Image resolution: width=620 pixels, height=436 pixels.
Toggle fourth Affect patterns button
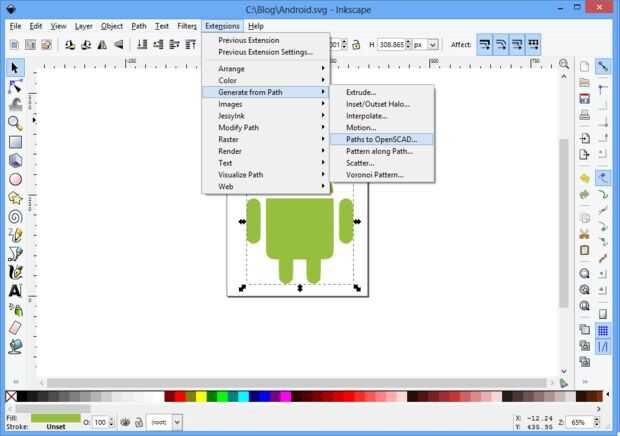pos(533,44)
